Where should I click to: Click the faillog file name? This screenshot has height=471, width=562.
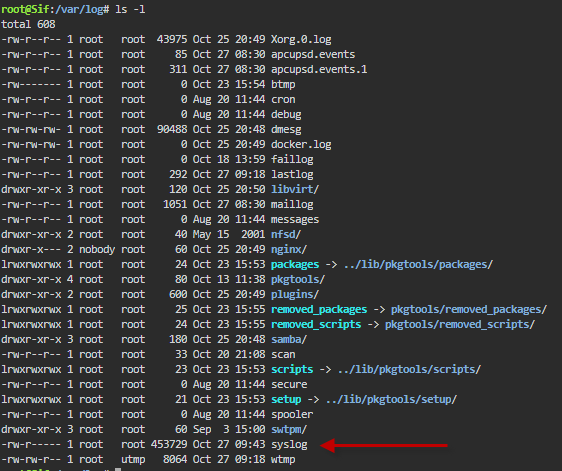click(292, 160)
